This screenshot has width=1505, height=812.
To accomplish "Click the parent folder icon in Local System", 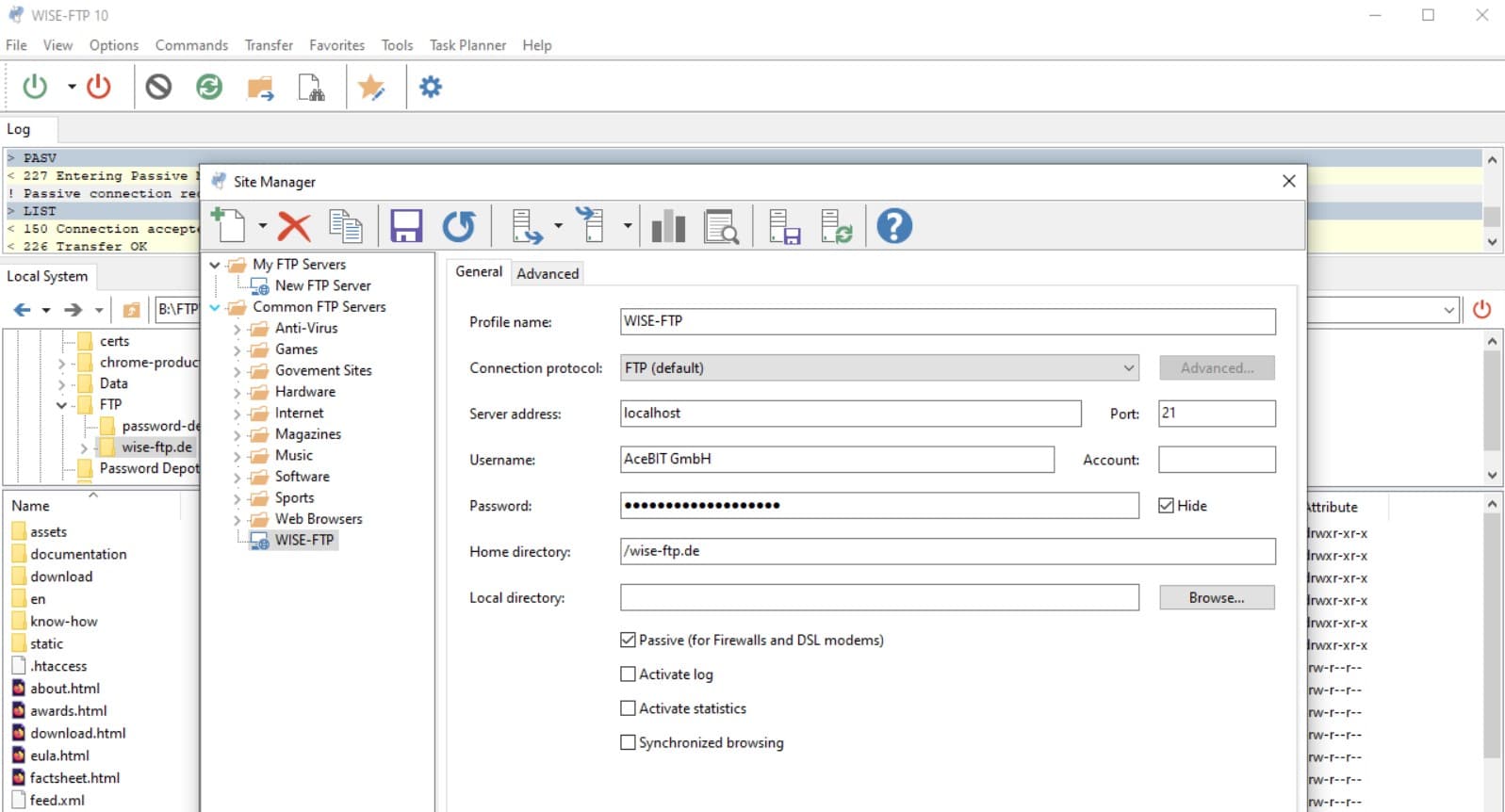I will pos(132,309).
